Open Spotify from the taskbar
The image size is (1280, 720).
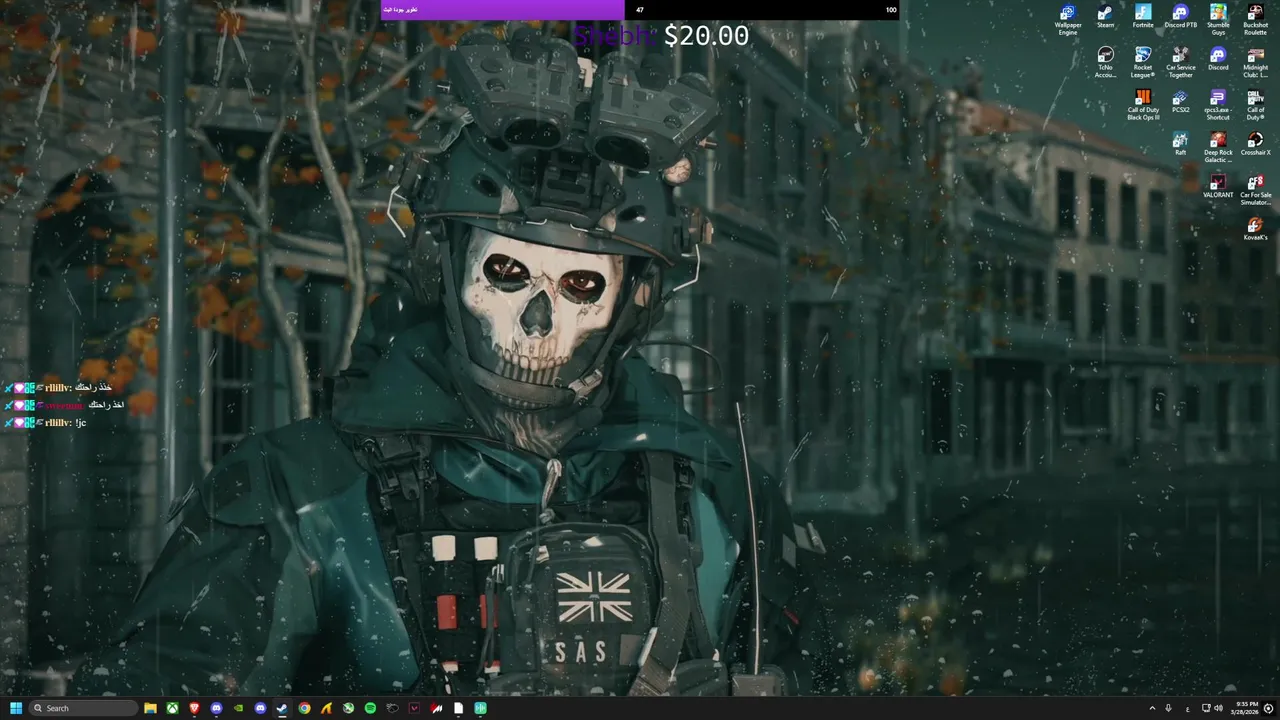tap(370, 708)
